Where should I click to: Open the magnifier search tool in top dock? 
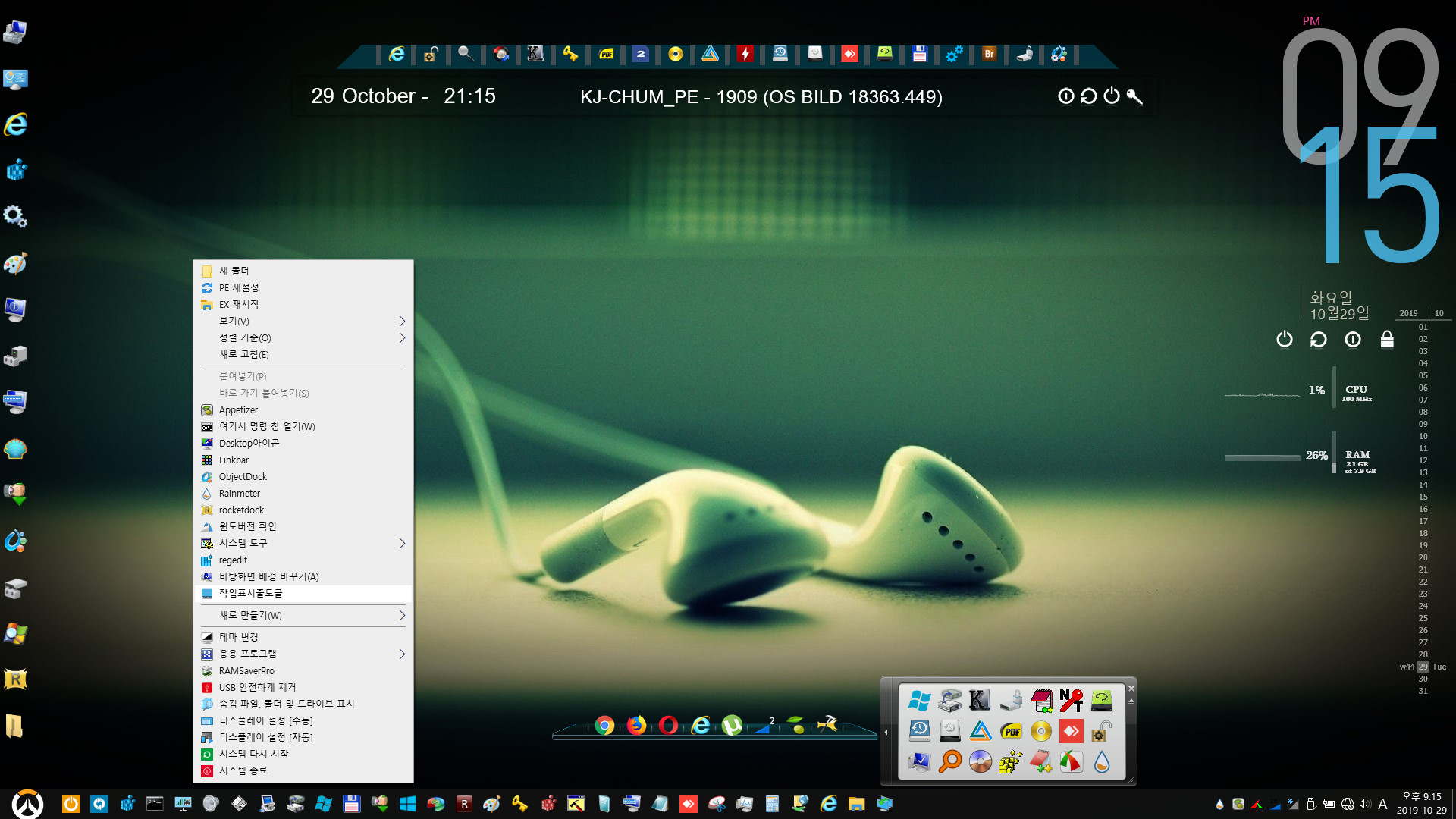click(x=466, y=54)
